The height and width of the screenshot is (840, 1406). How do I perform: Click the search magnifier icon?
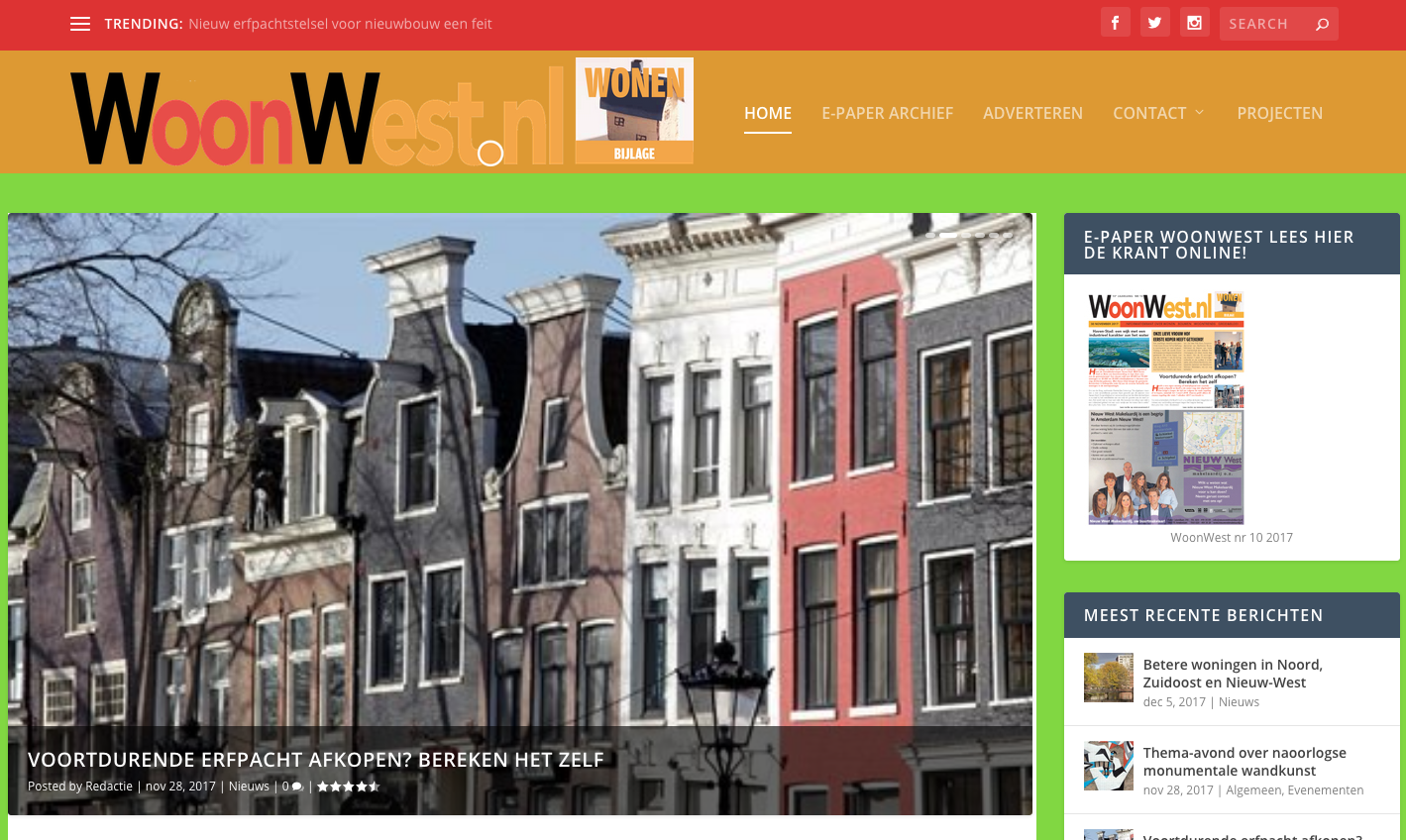(1322, 24)
